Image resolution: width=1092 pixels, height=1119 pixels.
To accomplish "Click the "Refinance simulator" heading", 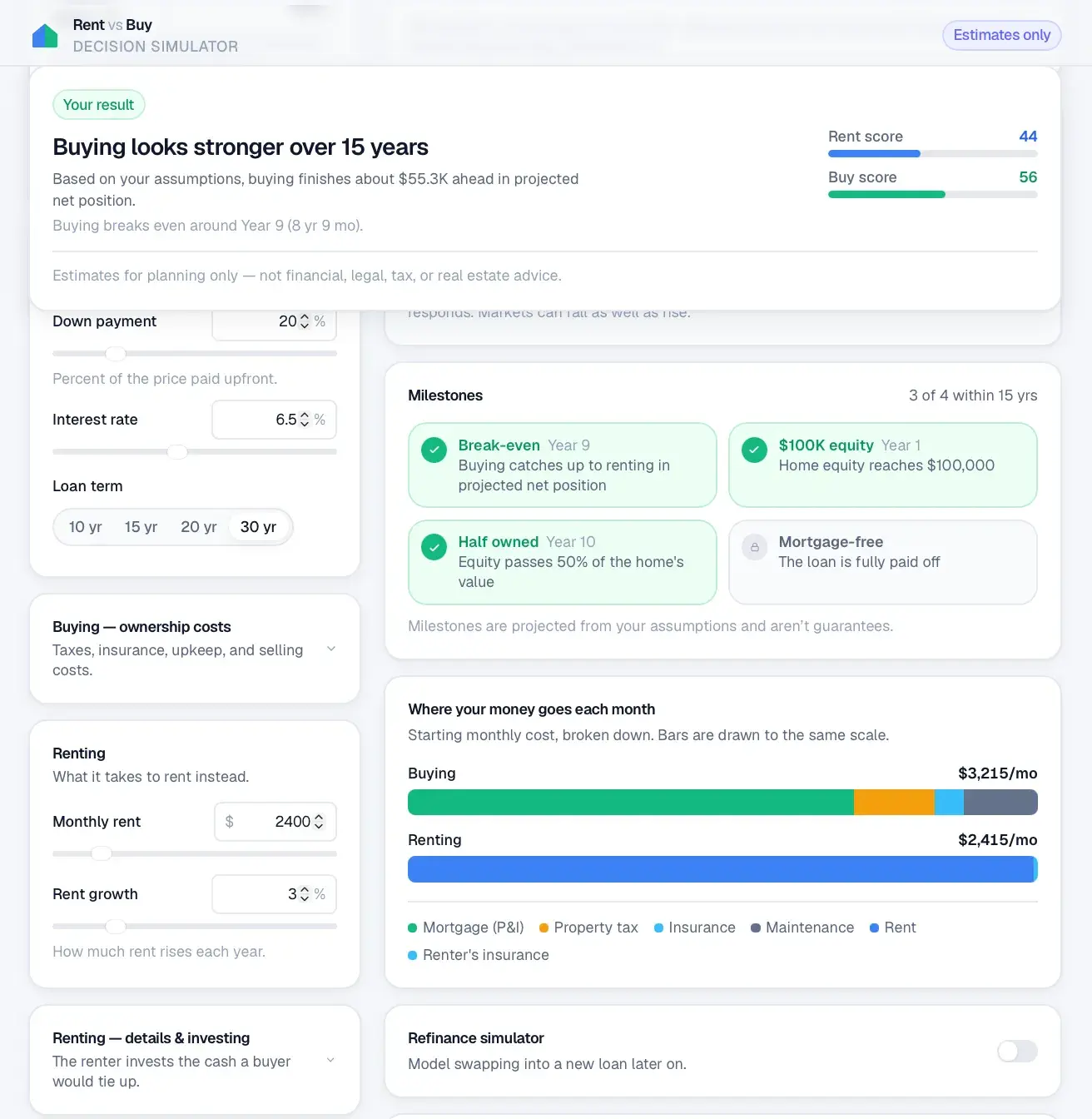I will (476, 1038).
